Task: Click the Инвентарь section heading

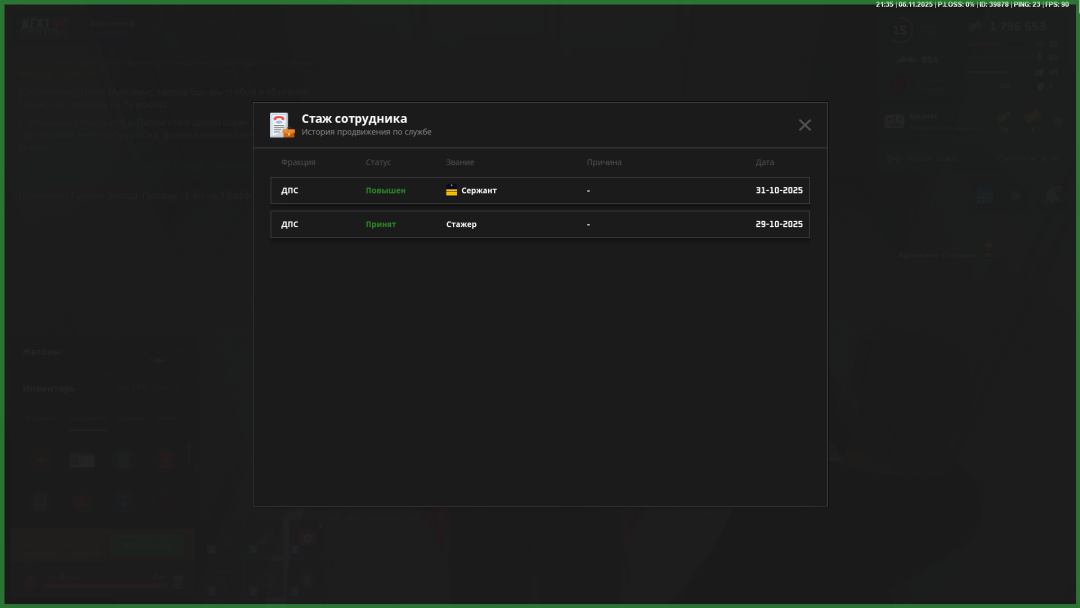Action: [49, 388]
